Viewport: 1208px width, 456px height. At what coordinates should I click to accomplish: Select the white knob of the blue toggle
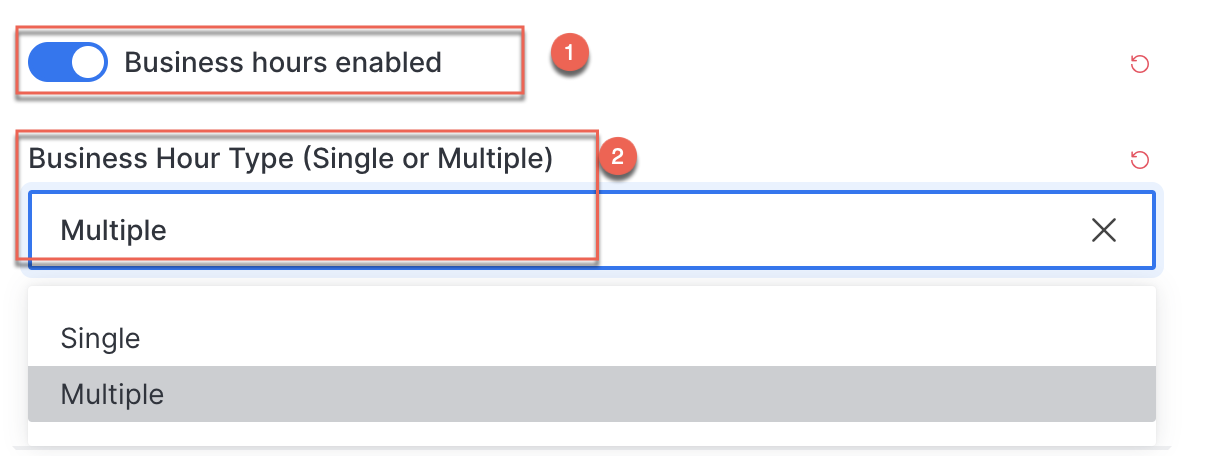[x=88, y=62]
